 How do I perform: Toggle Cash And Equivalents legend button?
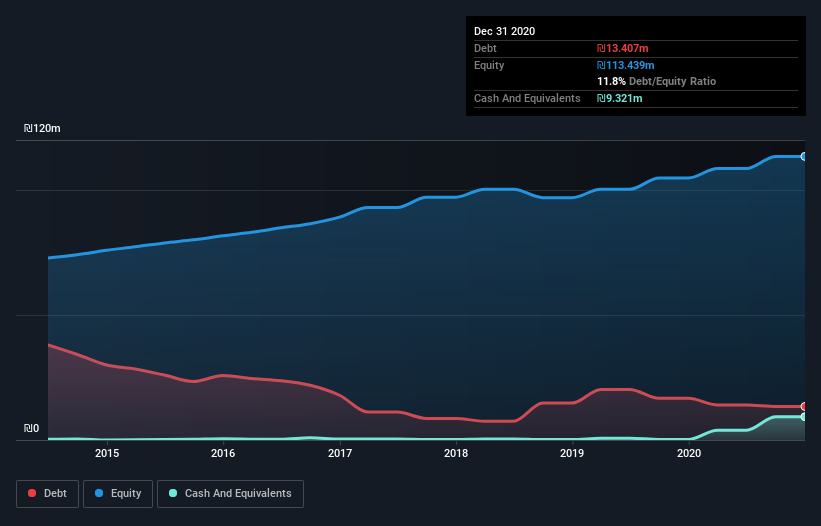[230, 494]
